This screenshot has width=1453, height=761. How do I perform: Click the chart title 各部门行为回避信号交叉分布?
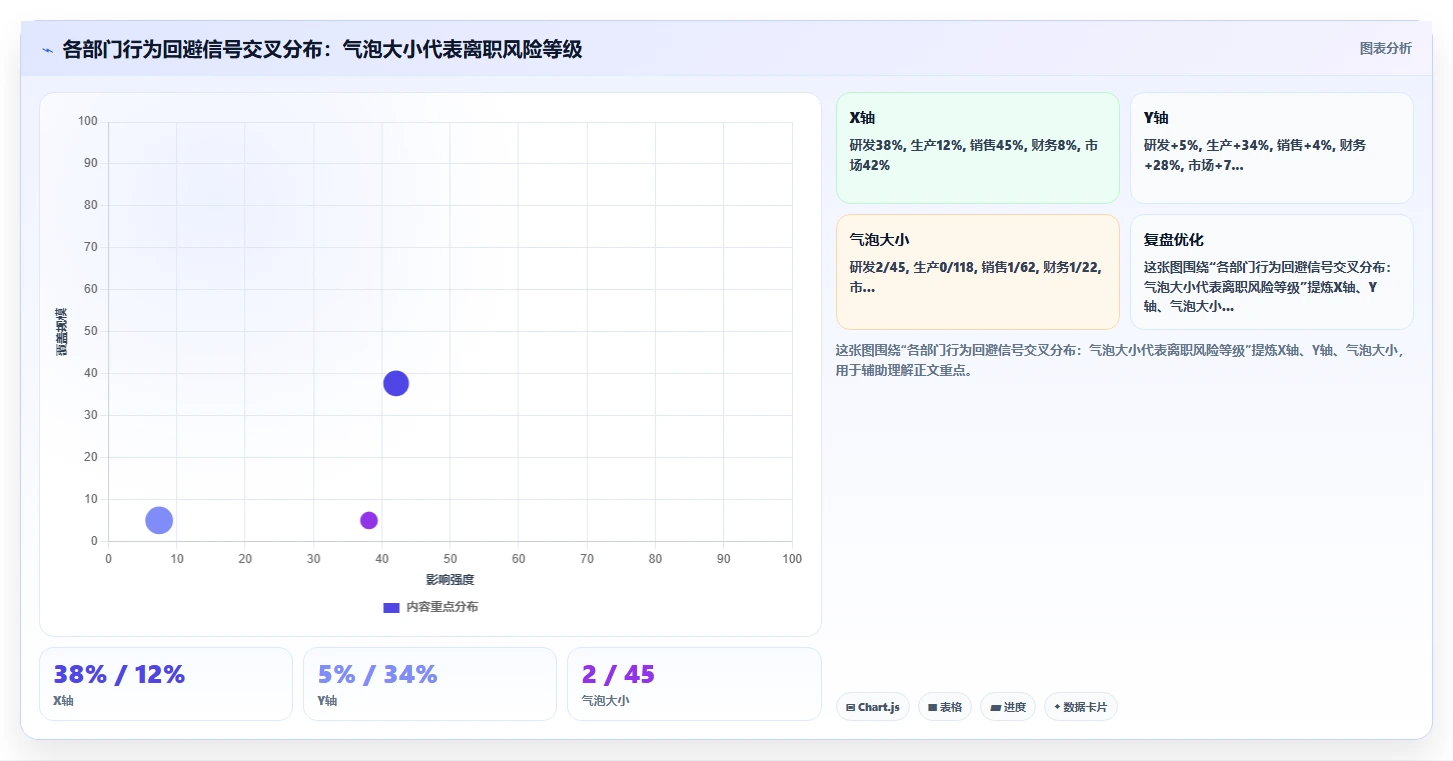coord(322,49)
